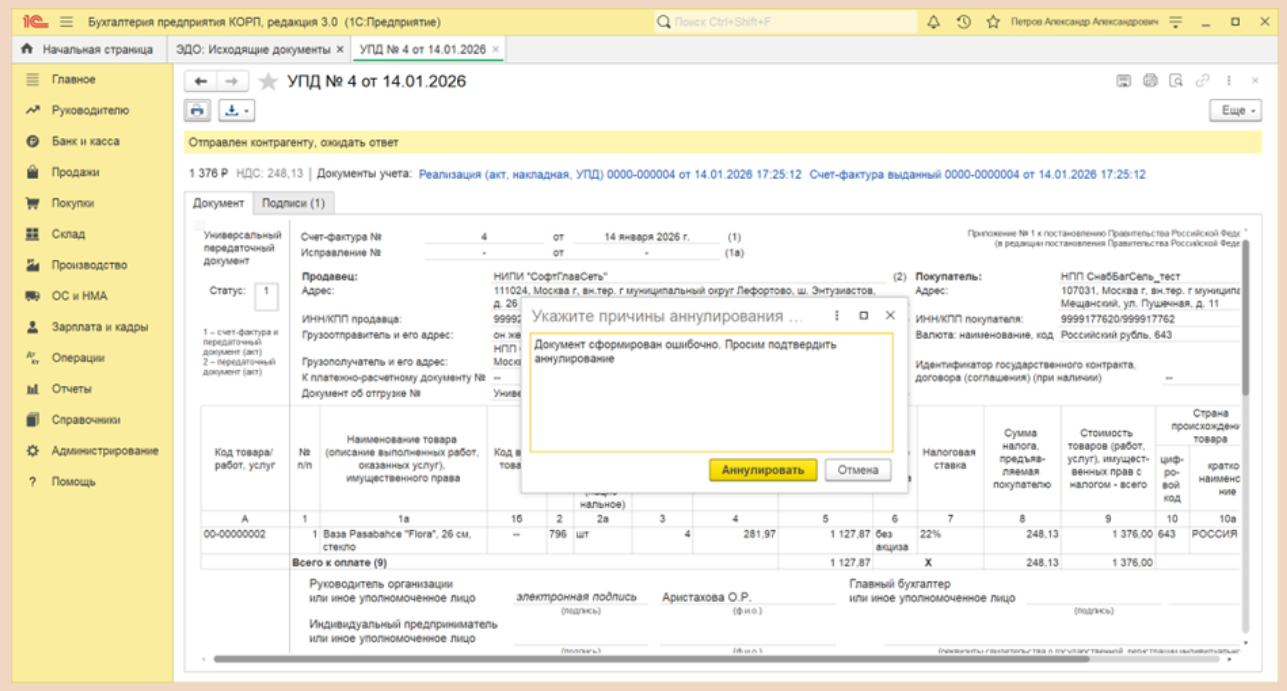Screen dimensions: 1287x691
Task: Click the blue print document icon
Action: coord(197,111)
